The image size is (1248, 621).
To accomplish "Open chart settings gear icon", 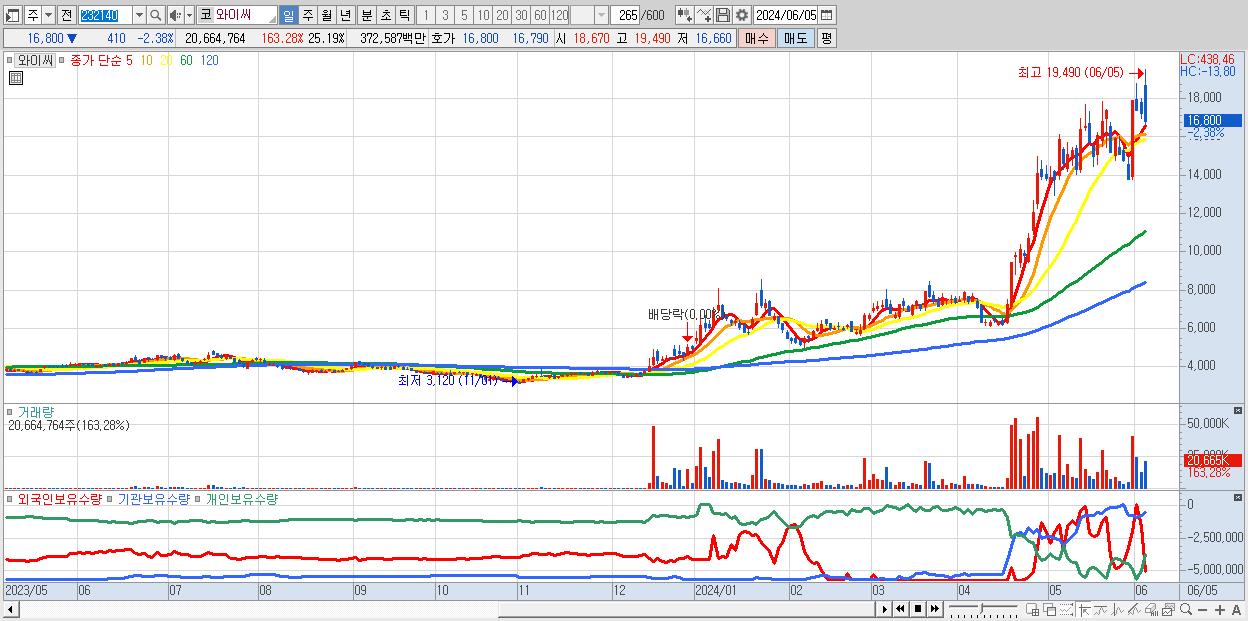I will click(742, 15).
